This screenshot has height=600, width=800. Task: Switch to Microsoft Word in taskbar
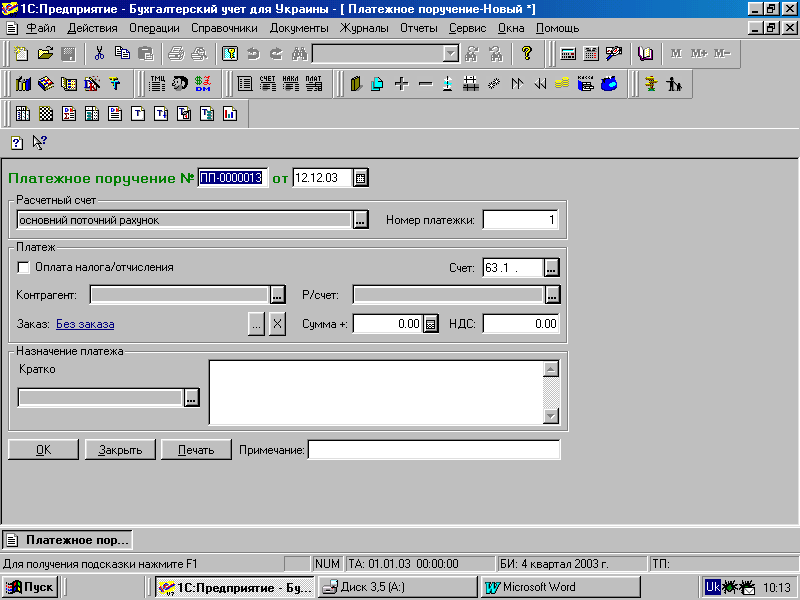[x=560, y=587]
